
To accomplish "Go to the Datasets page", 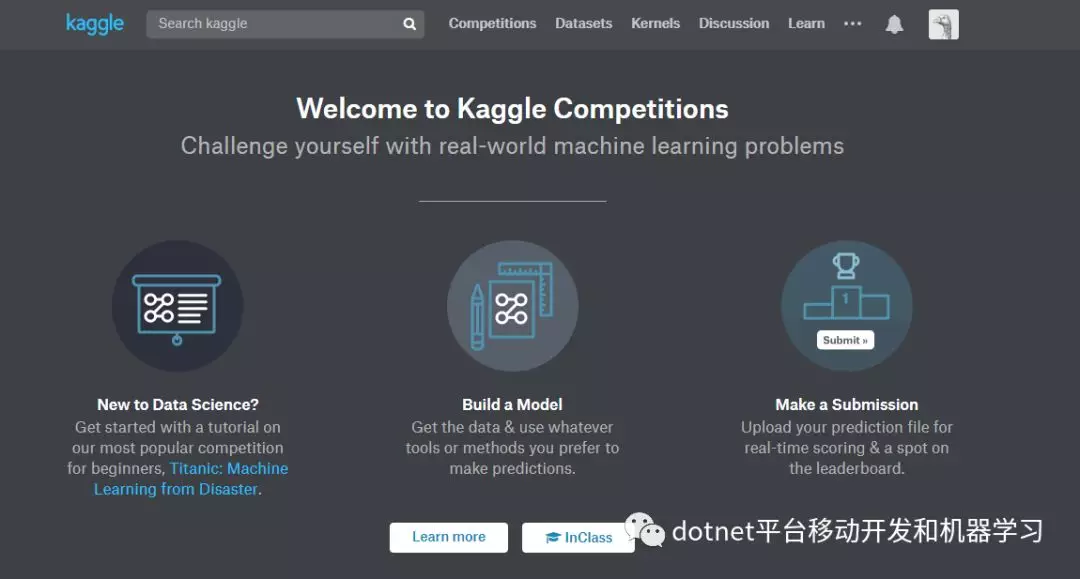I will pyautogui.click(x=583, y=23).
